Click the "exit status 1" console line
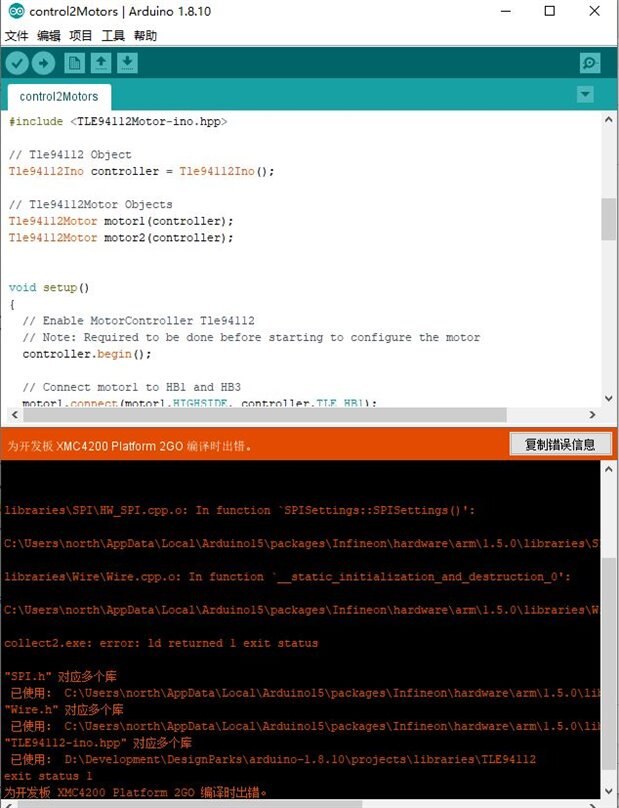Screen dimensions: 619x808 48,776
